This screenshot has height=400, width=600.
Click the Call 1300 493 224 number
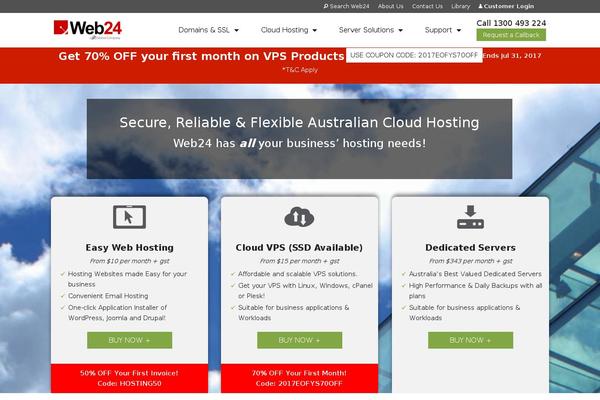click(x=511, y=23)
